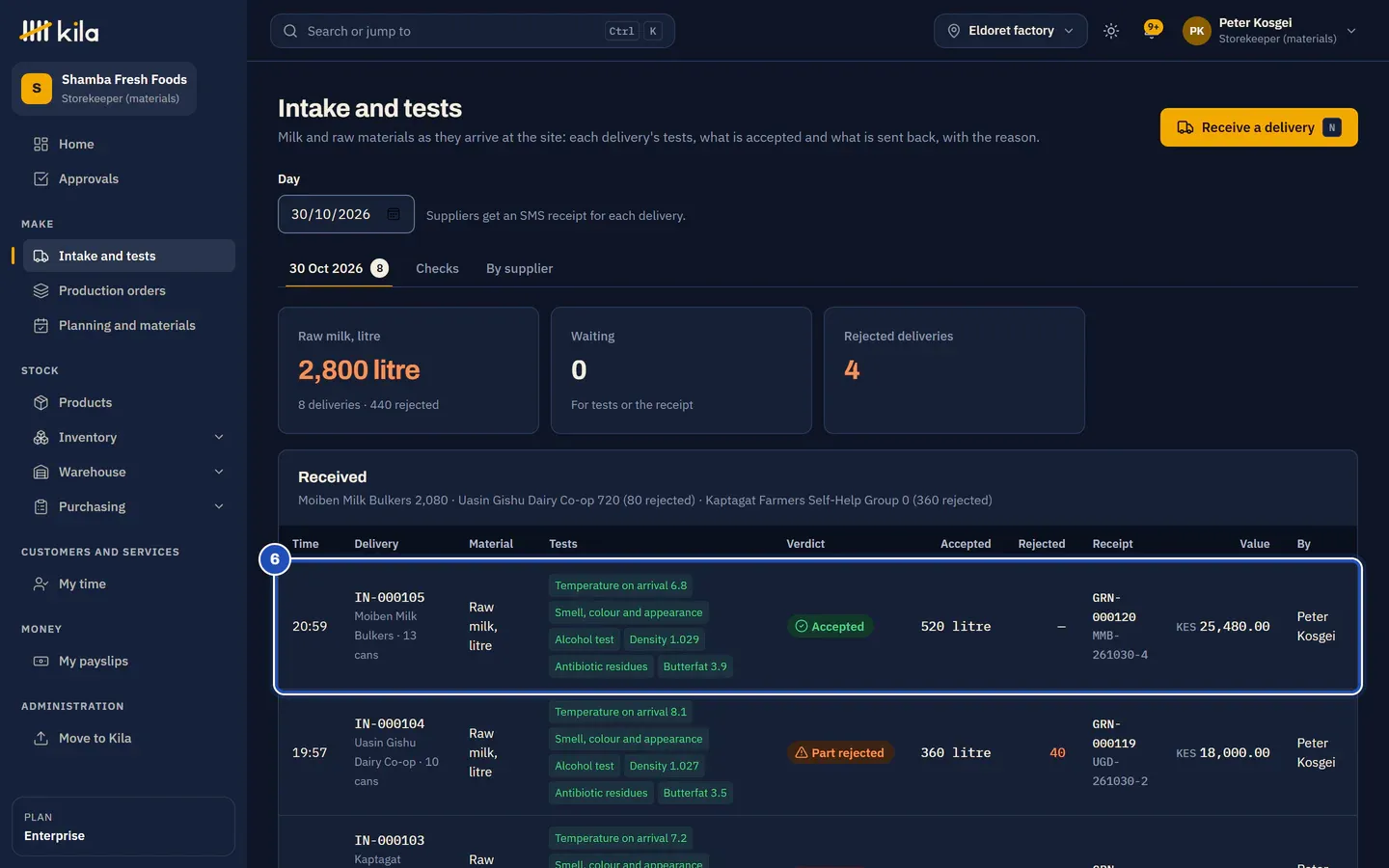Open Home in the sidebar
This screenshot has width=1389, height=868.
pos(129,145)
